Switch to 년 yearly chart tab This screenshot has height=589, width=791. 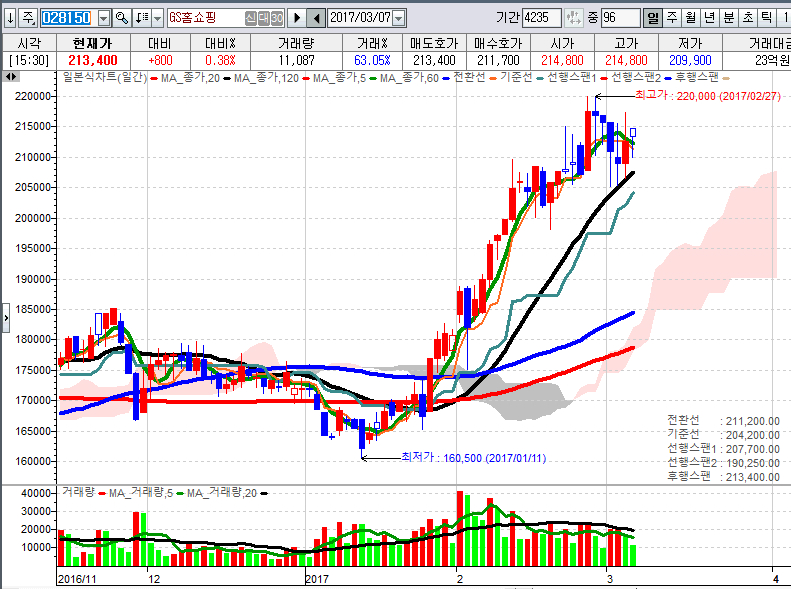(x=709, y=18)
